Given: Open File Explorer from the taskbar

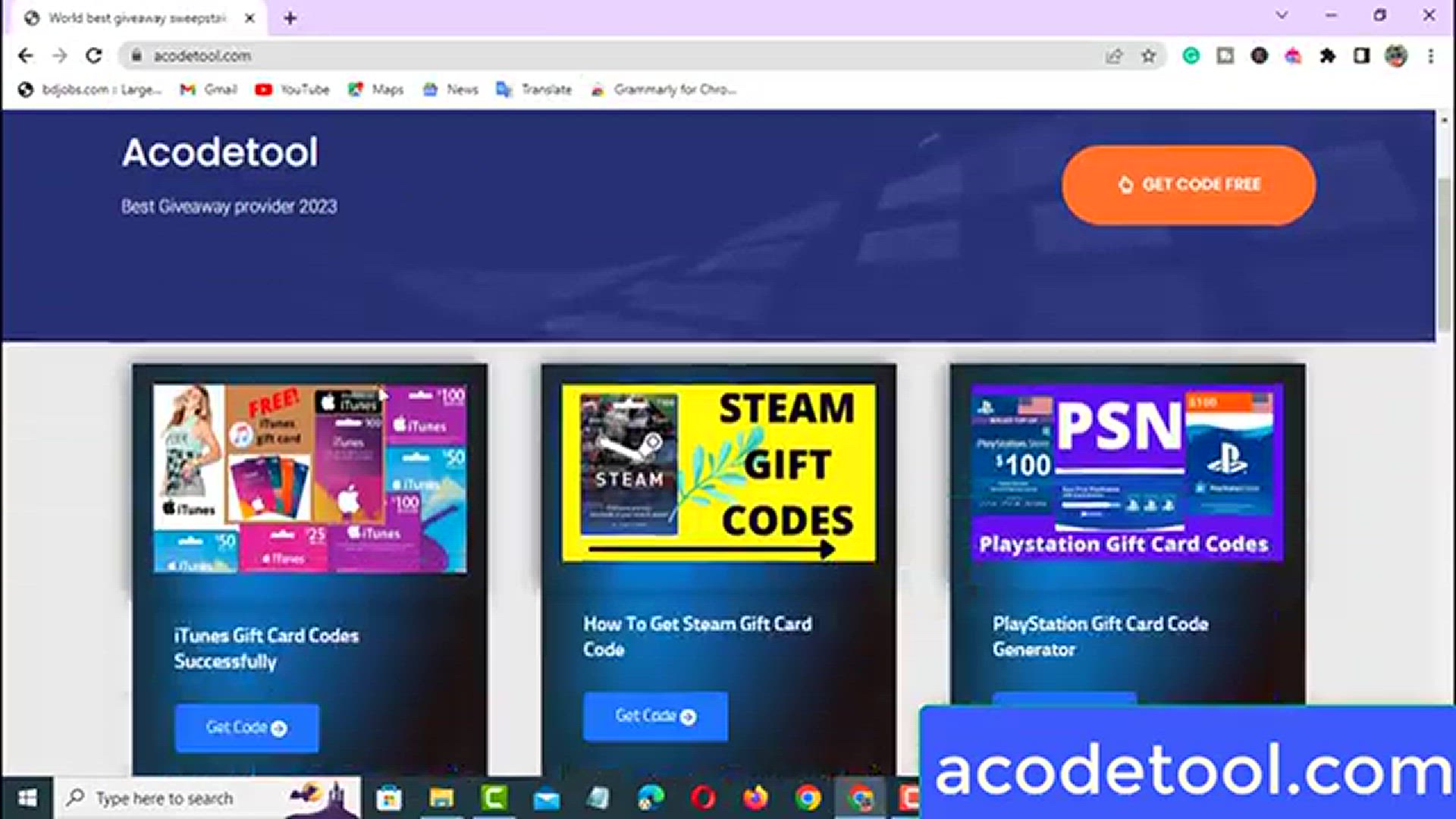Looking at the screenshot, I should click(x=441, y=798).
